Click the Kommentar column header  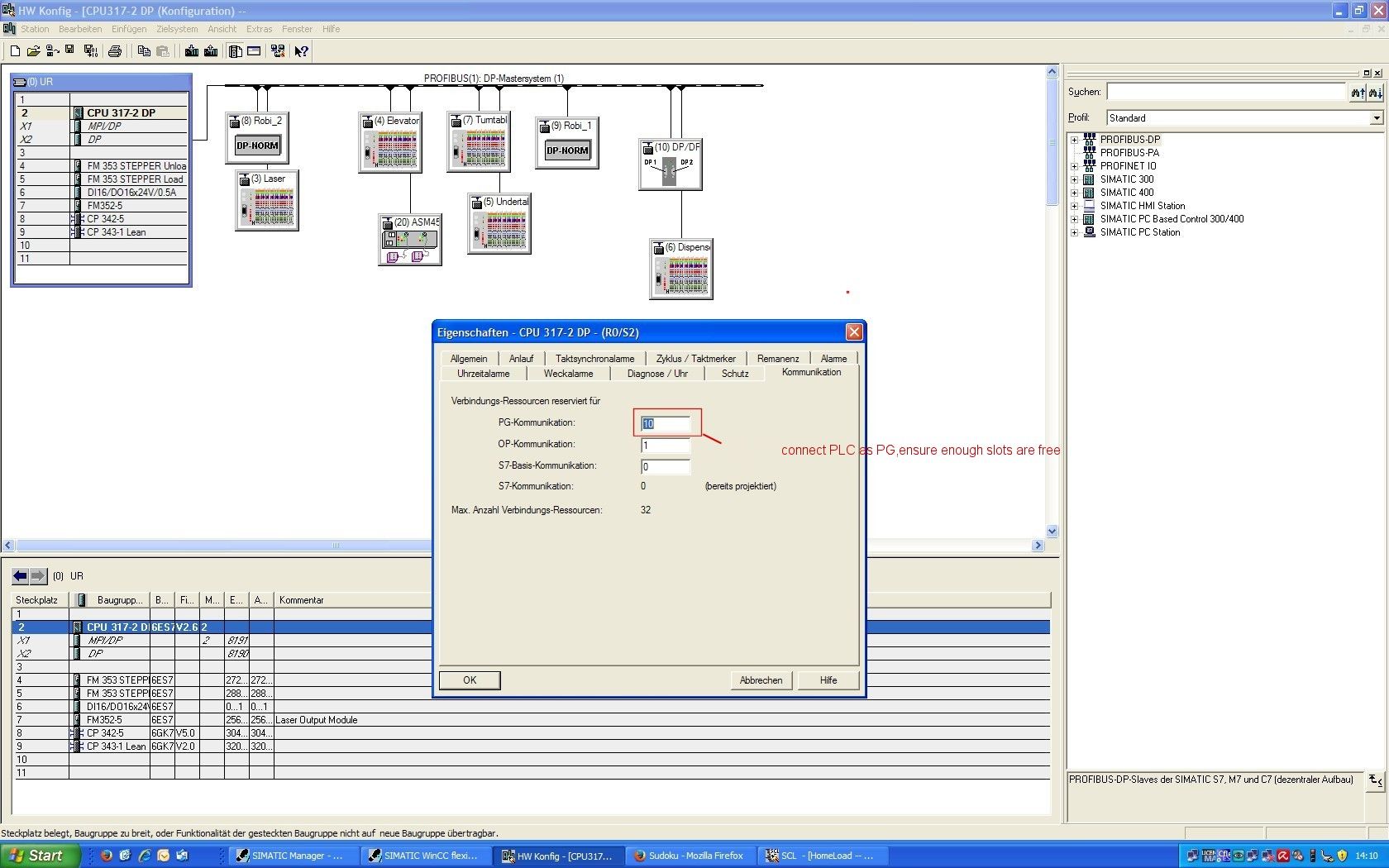[661, 600]
